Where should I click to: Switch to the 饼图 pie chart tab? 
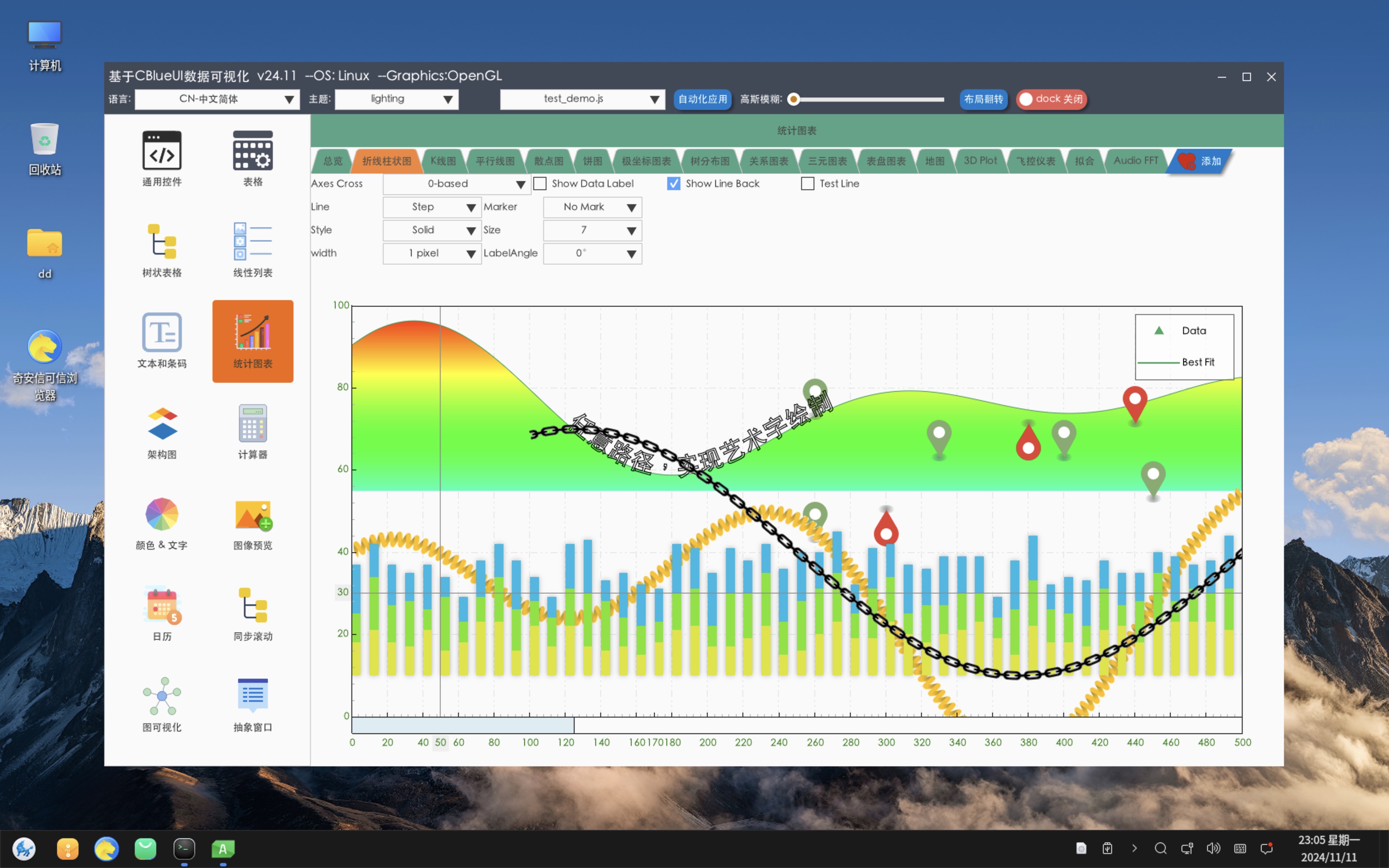coord(592,161)
